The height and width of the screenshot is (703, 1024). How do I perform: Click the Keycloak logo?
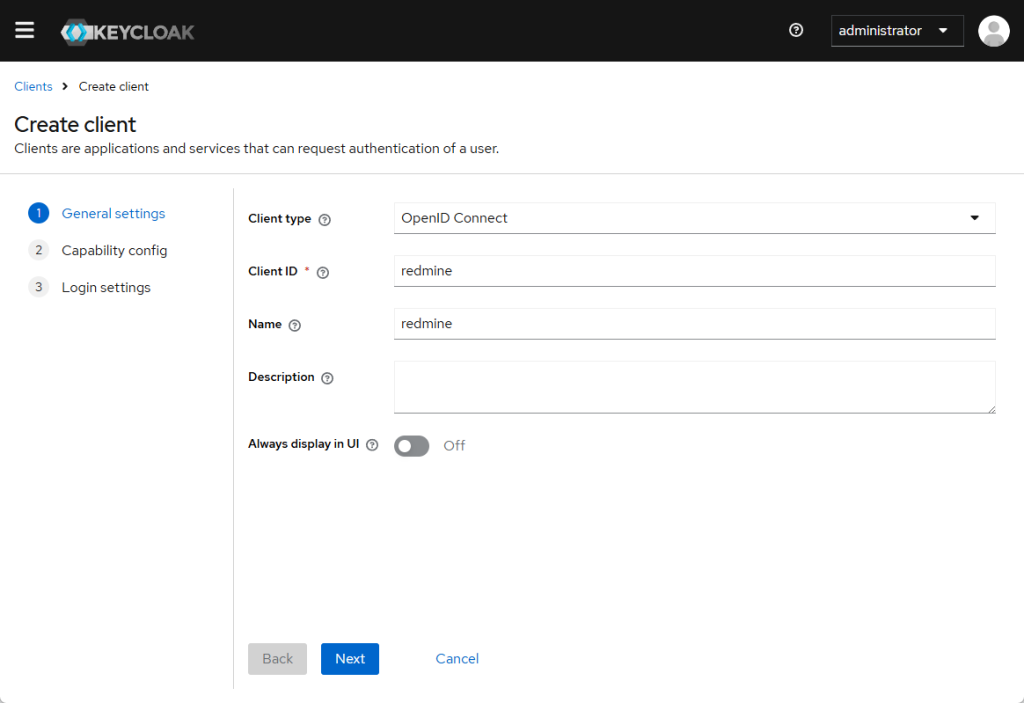tap(127, 31)
